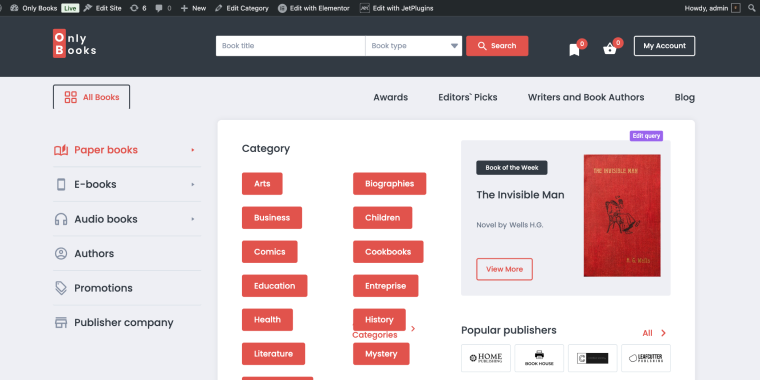Click the Comics category button

[x=269, y=252]
